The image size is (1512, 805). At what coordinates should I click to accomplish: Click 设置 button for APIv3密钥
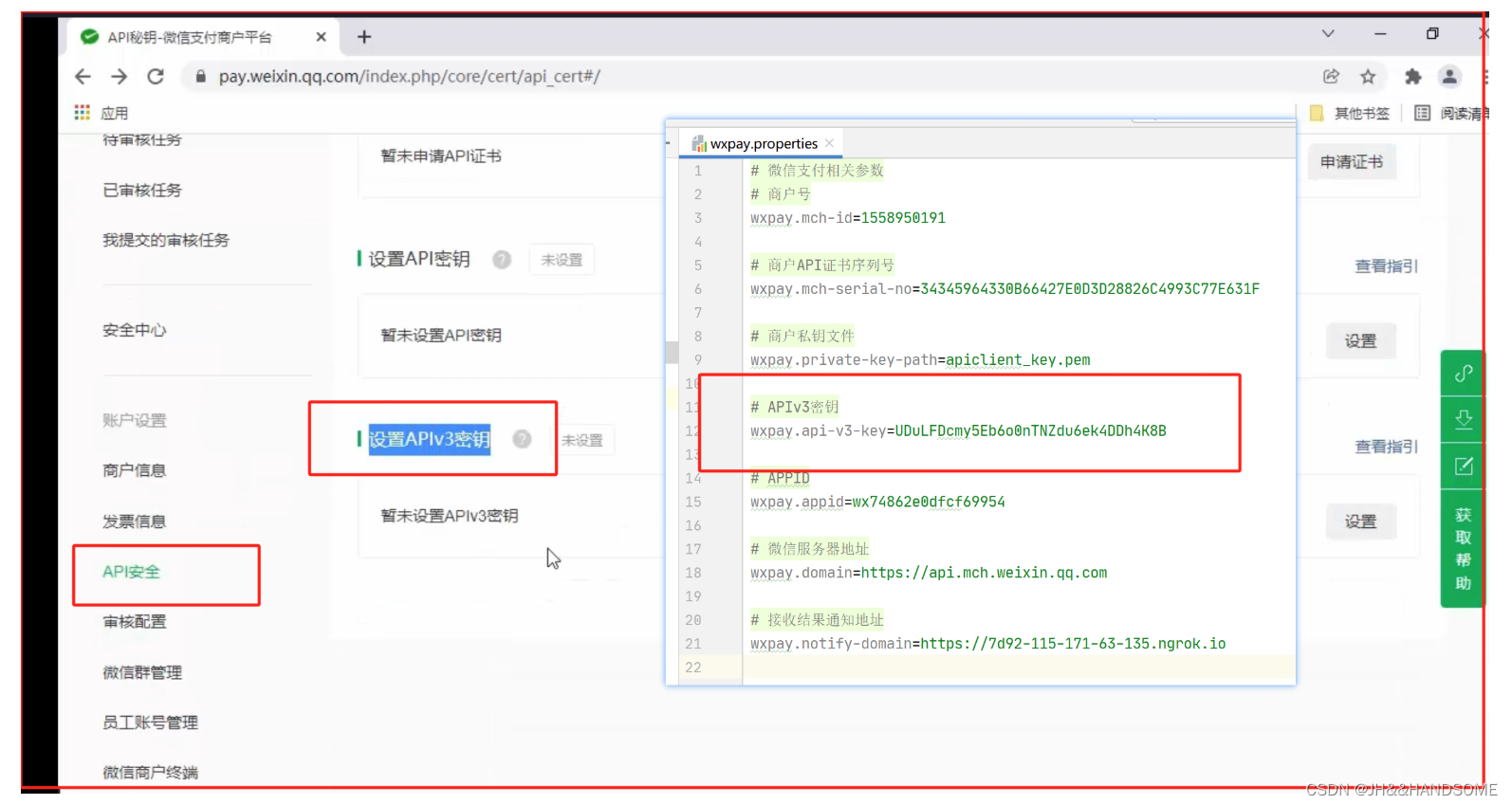[x=1360, y=521]
